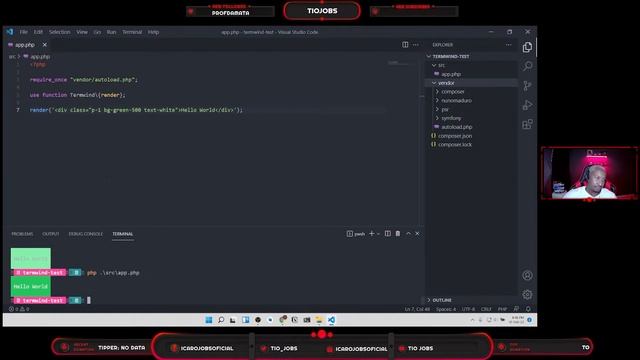
Task: Click src in the breadcrumb
Action: pyautogui.click(x=12, y=57)
